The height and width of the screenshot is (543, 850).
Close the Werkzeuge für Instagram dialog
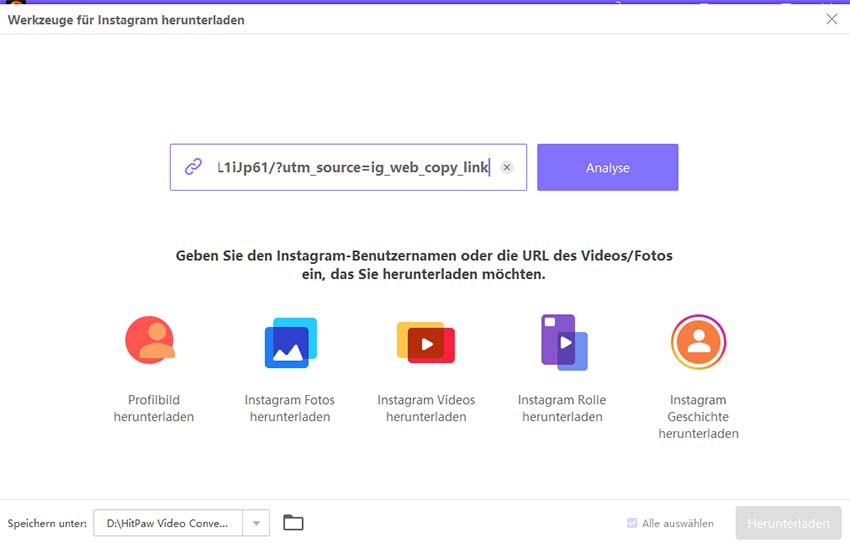(832, 19)
